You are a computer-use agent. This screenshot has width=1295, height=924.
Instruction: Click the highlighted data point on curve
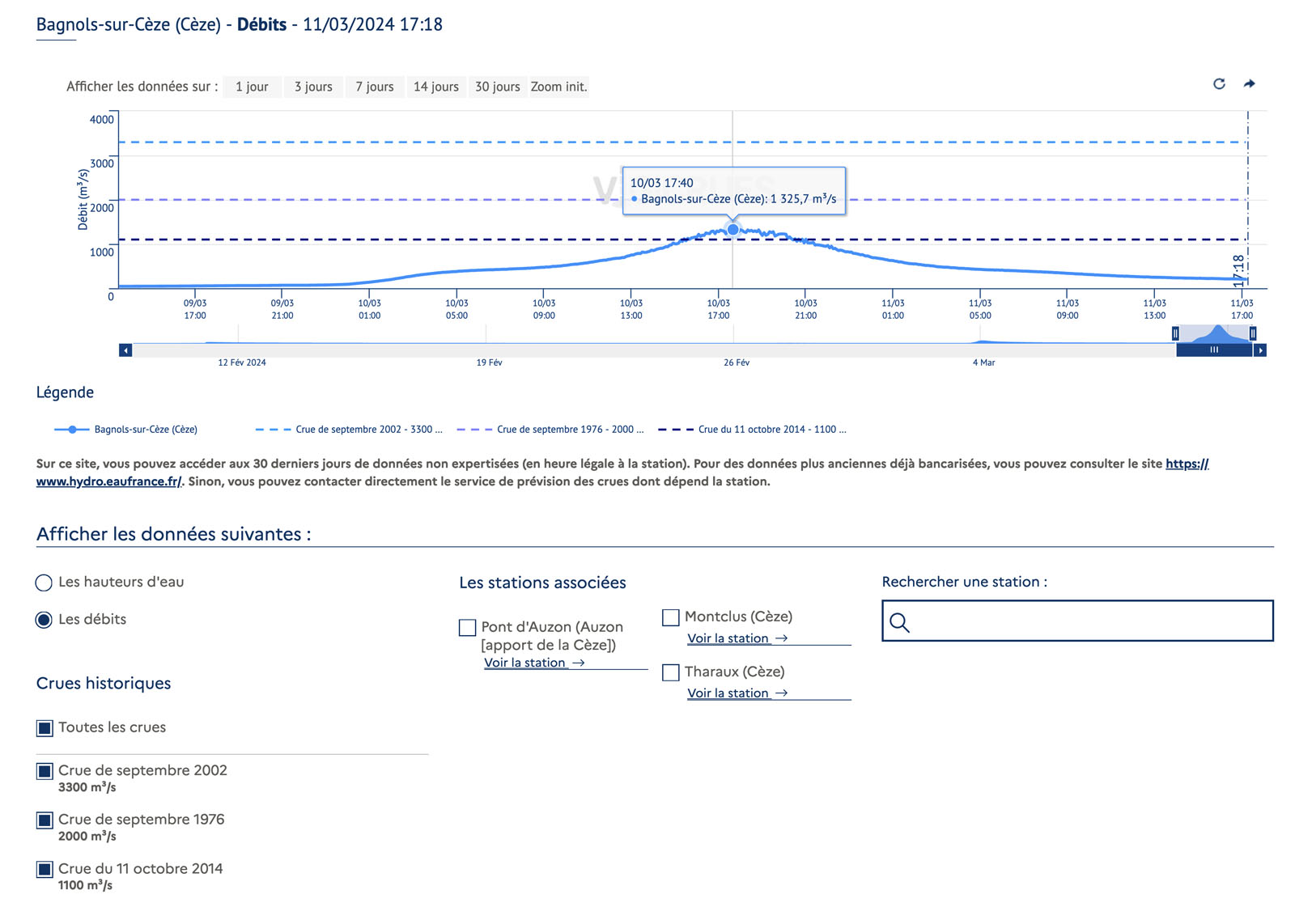(x=732, y=230)
